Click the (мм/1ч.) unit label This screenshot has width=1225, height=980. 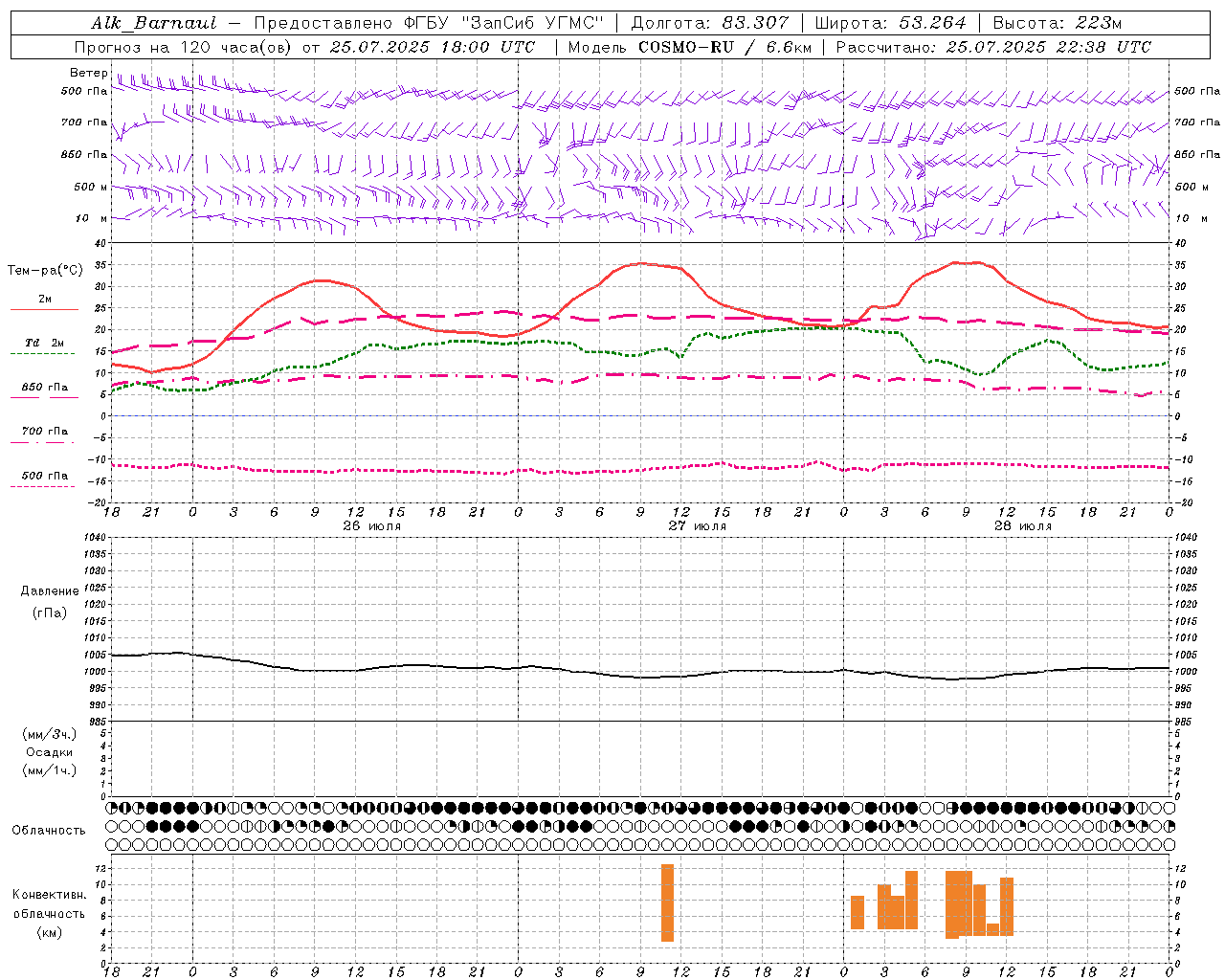click(x=50, y=770)
